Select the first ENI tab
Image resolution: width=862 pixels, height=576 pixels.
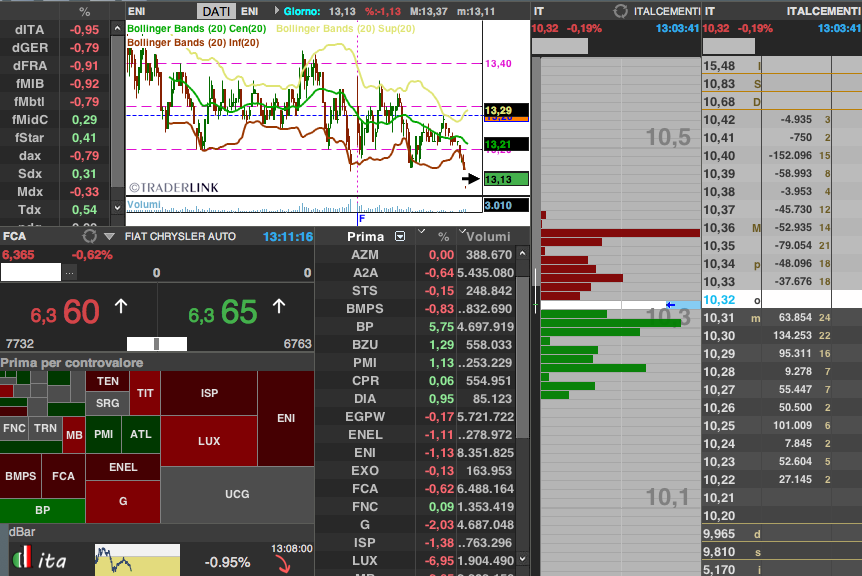tap(136, 11)
